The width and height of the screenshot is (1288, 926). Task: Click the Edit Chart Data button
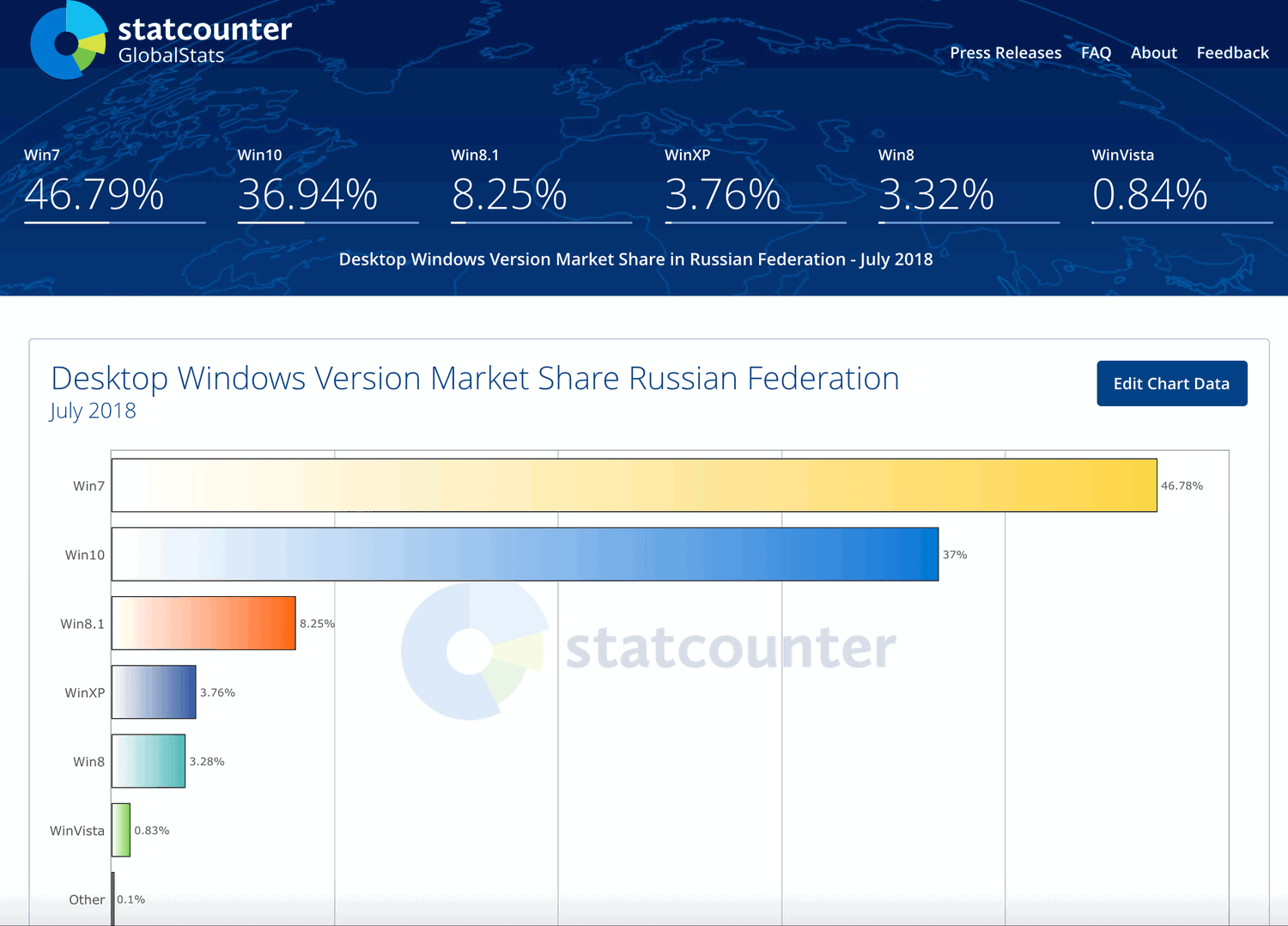click(x=1171, y=383)
